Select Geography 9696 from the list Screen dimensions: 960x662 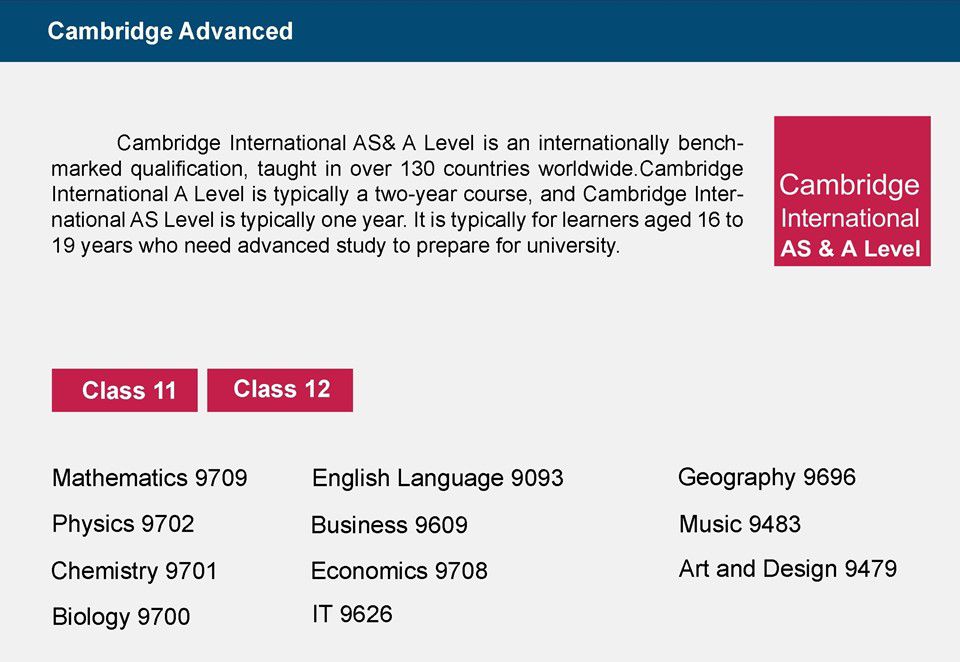[767, 477]
